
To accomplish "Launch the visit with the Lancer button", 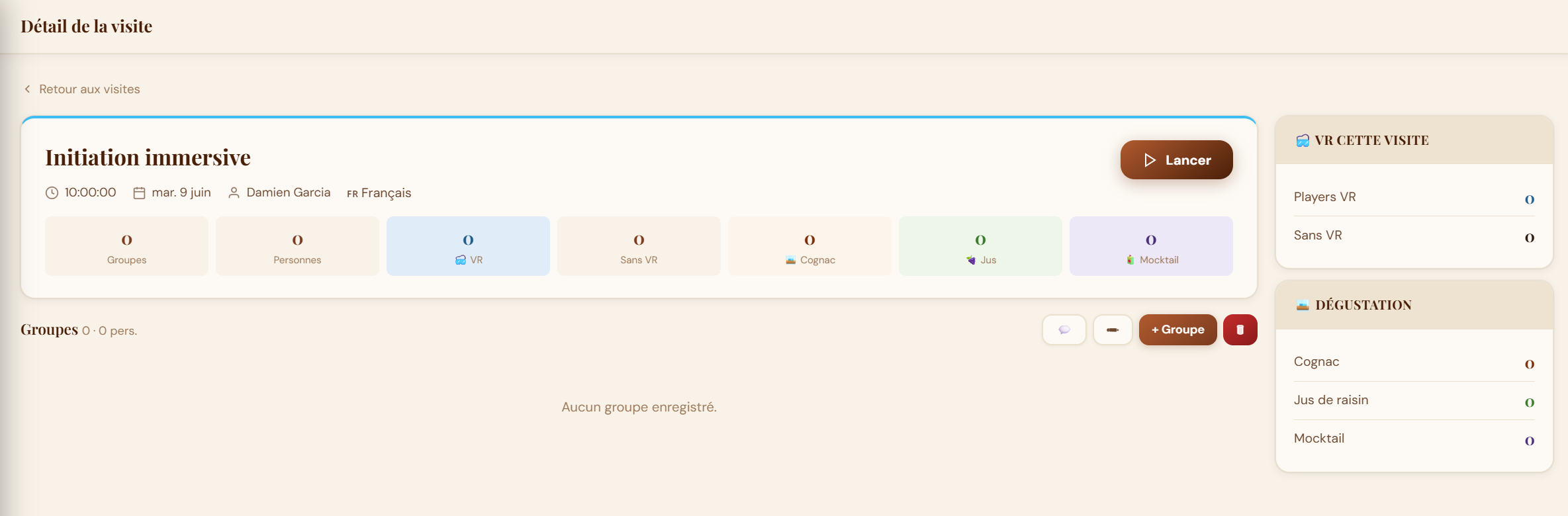I will 1176,159.
